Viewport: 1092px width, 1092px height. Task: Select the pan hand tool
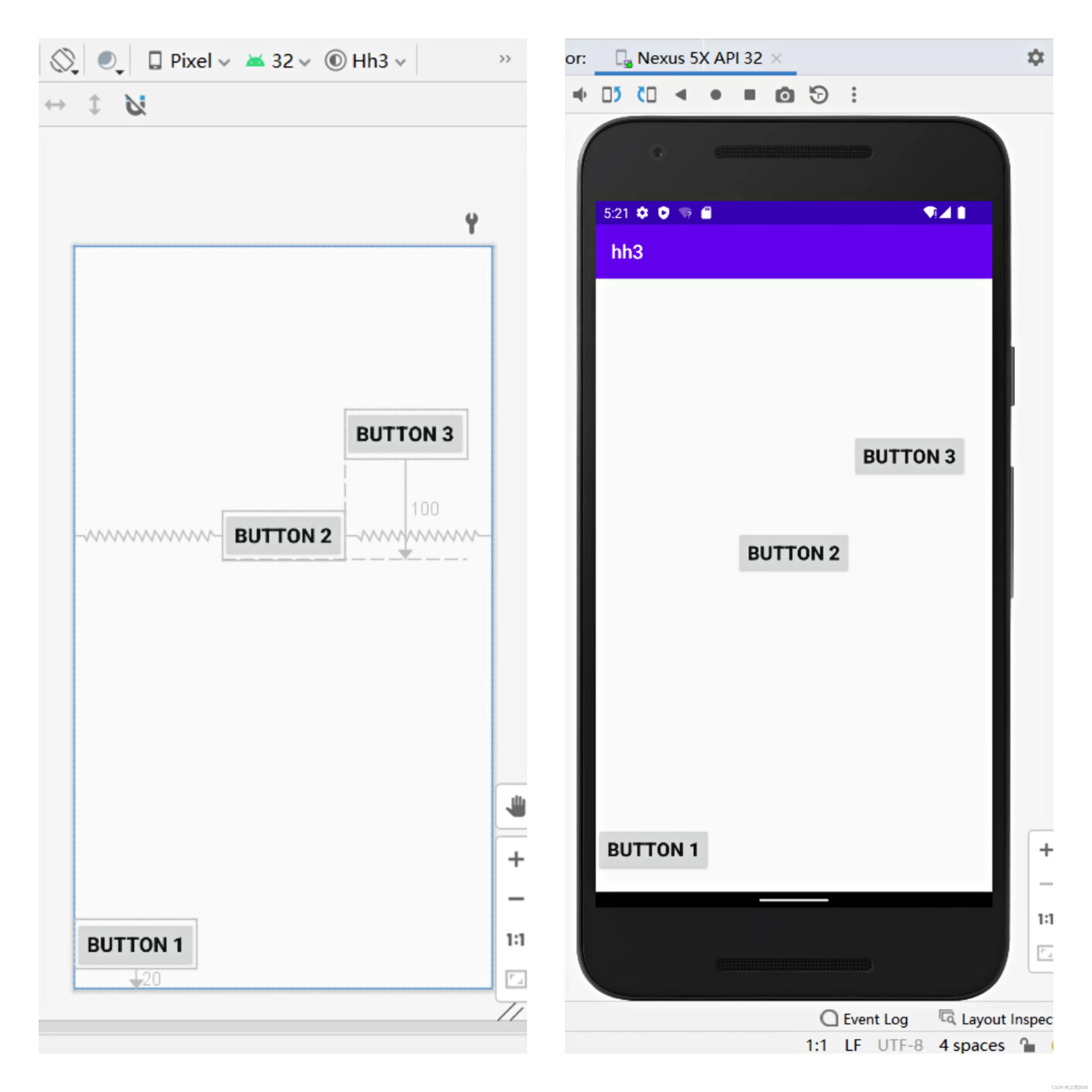[x=516, y=806]
